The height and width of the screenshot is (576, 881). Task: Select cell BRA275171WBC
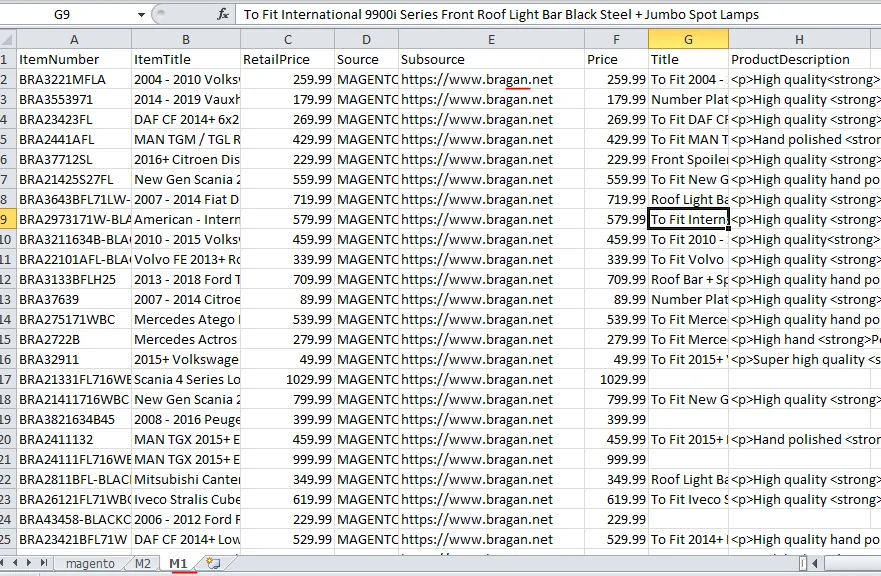click(x=74, y=319)
